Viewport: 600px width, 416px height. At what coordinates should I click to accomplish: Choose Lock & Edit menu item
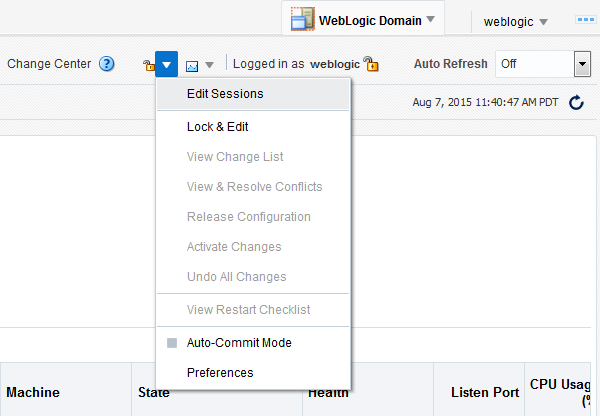[218, 126]
